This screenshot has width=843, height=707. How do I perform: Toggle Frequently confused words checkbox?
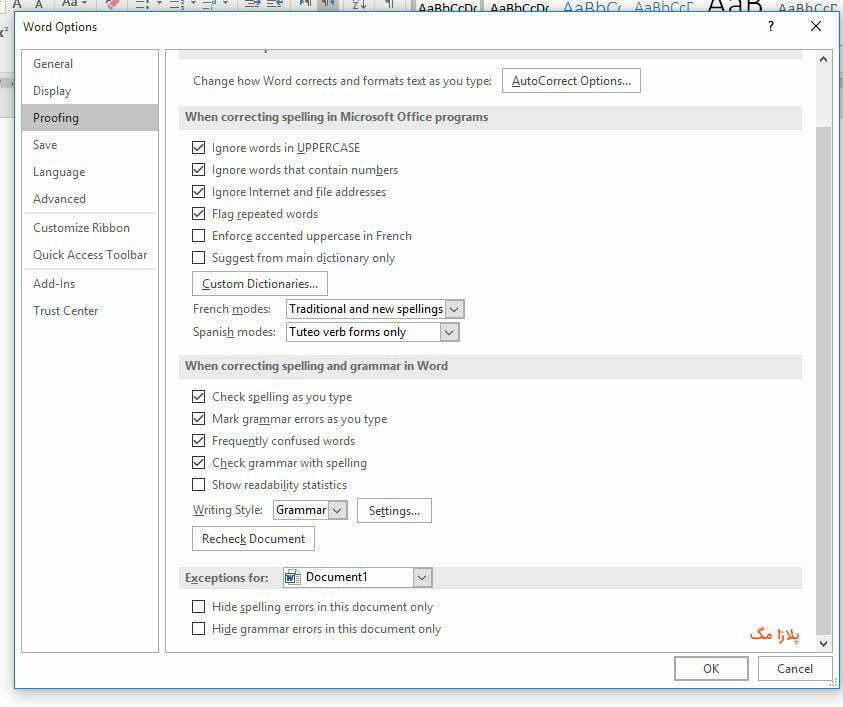coord(198,441)
